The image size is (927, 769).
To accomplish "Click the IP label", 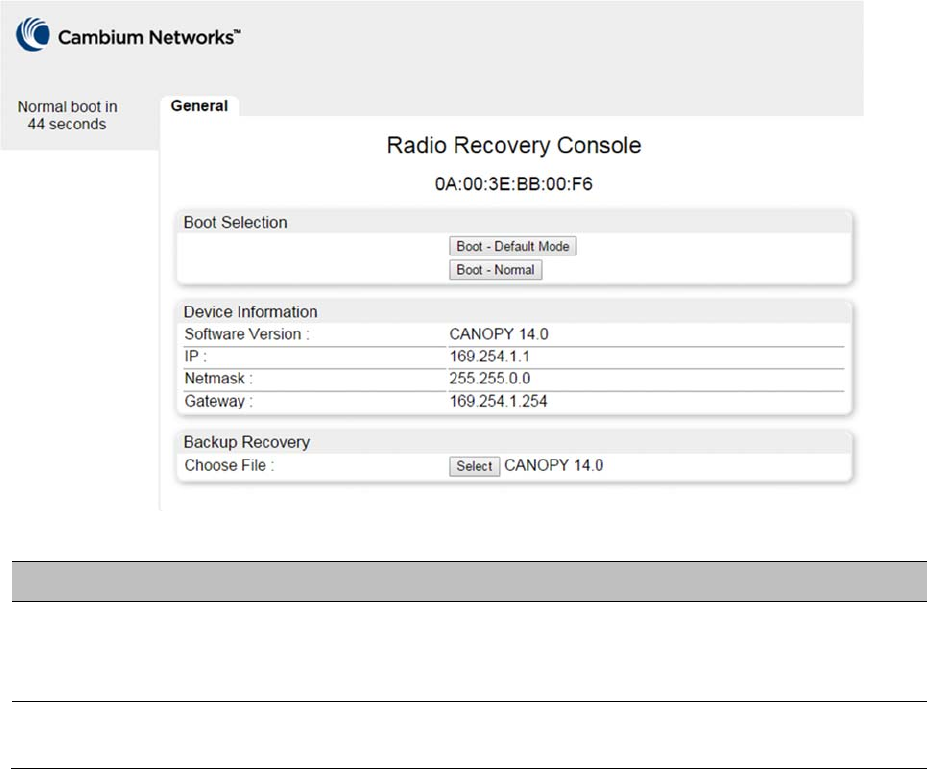I will (x=196, y=356).
